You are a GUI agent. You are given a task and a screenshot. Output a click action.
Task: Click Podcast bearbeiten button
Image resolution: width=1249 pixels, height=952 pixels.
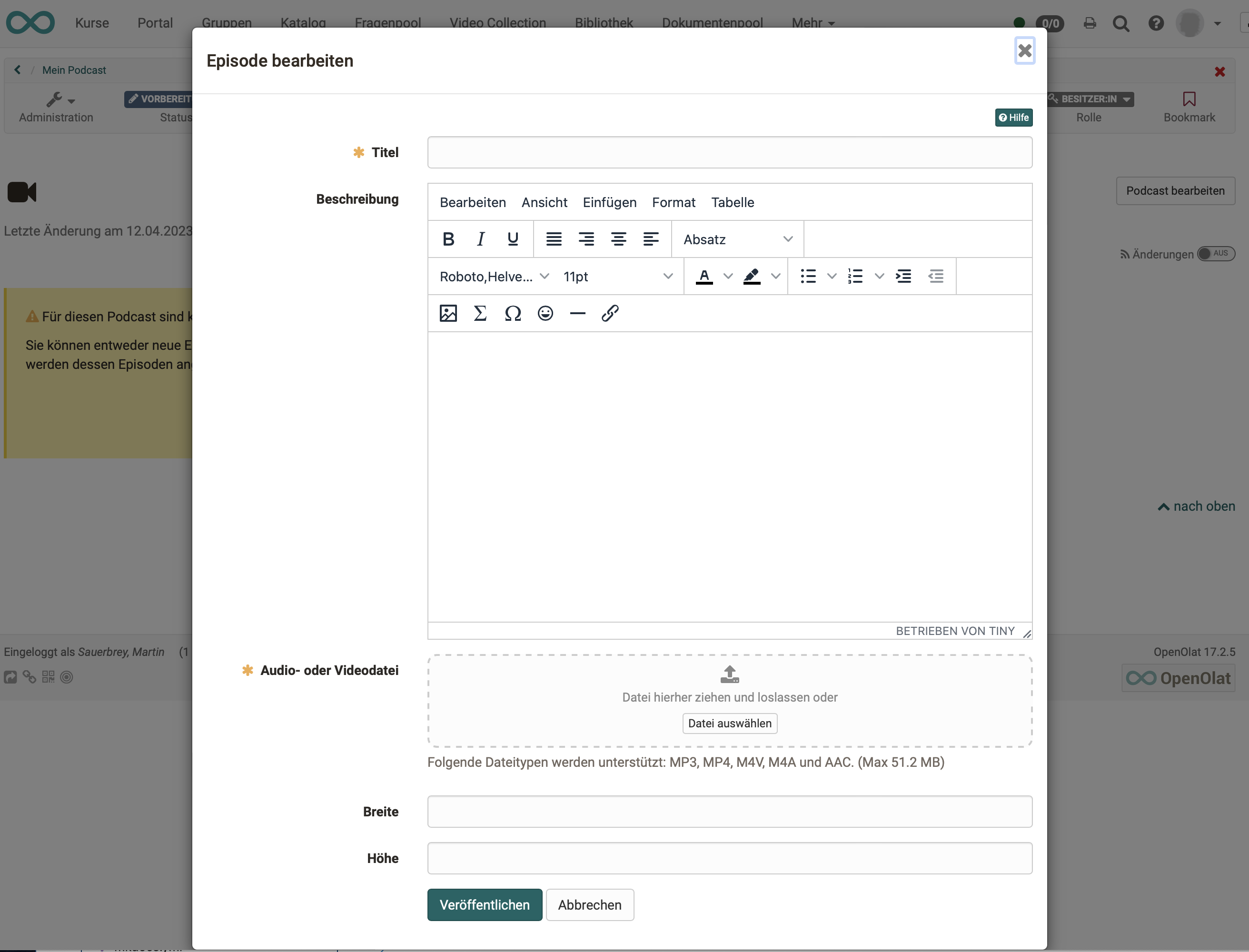click(x=1175, y=191)
